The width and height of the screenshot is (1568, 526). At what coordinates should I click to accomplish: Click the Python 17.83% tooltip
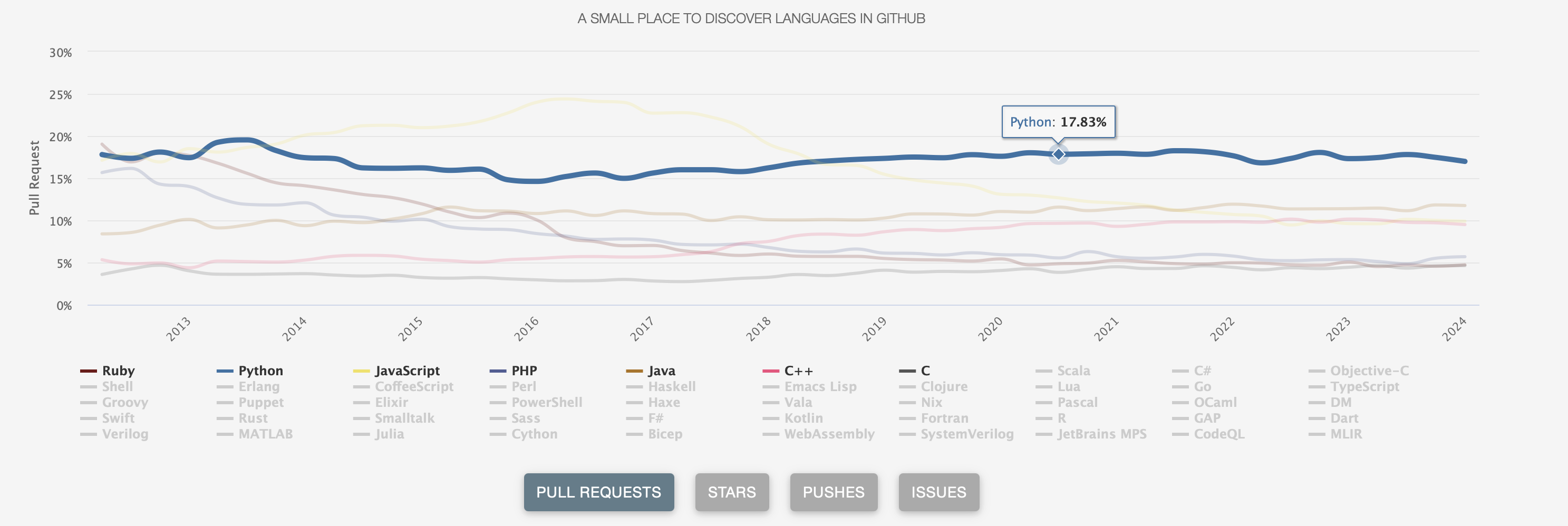click(x=1058, y=122)
